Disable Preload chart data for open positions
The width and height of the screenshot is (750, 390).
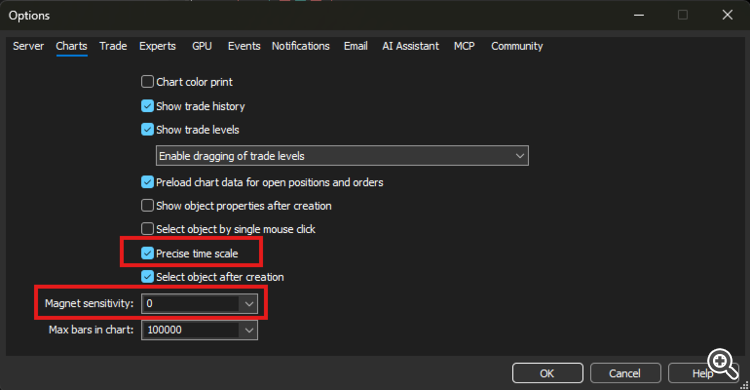point(147,182)
